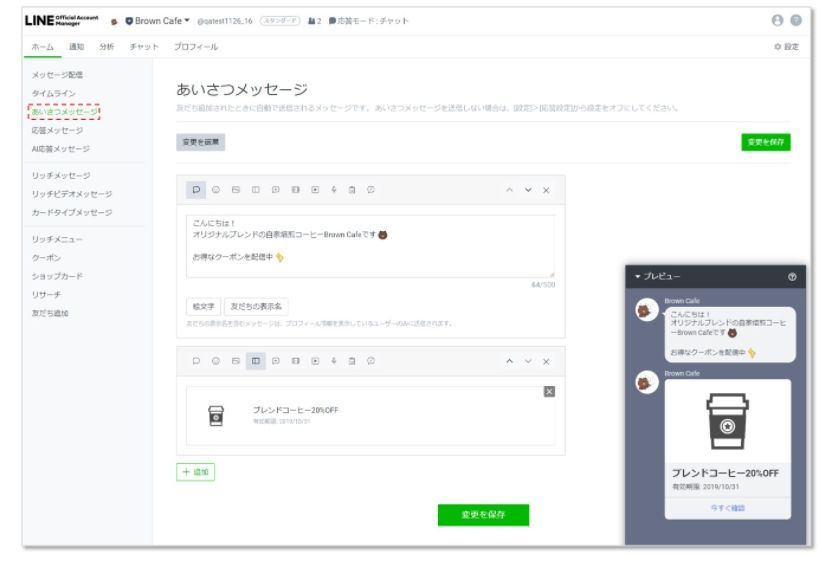Open あいさつメッセージ in the sidebar
This screenshot has height=562, width=823.
pos(64,112)
